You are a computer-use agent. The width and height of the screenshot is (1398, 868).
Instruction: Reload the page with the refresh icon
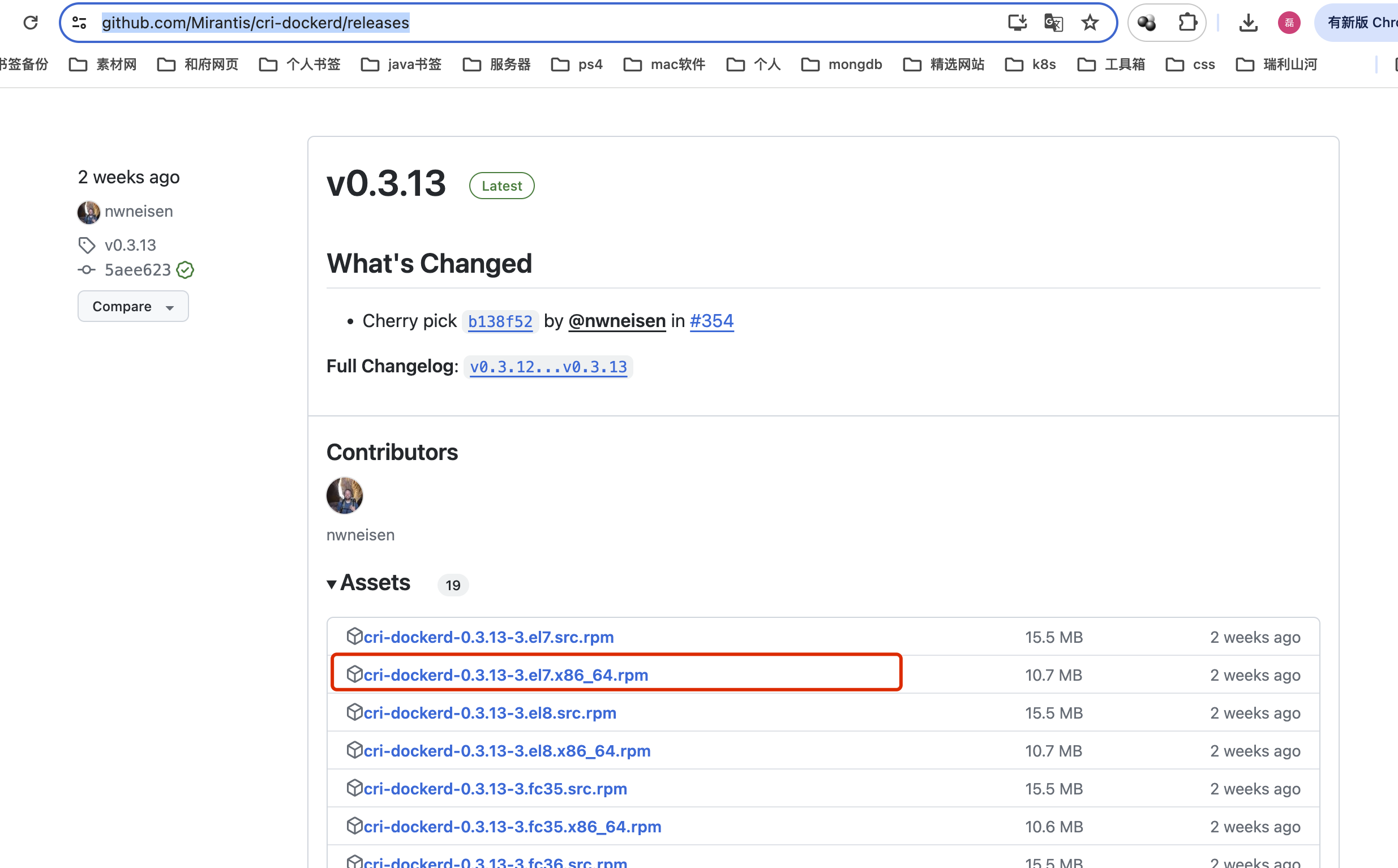(31, 23)
